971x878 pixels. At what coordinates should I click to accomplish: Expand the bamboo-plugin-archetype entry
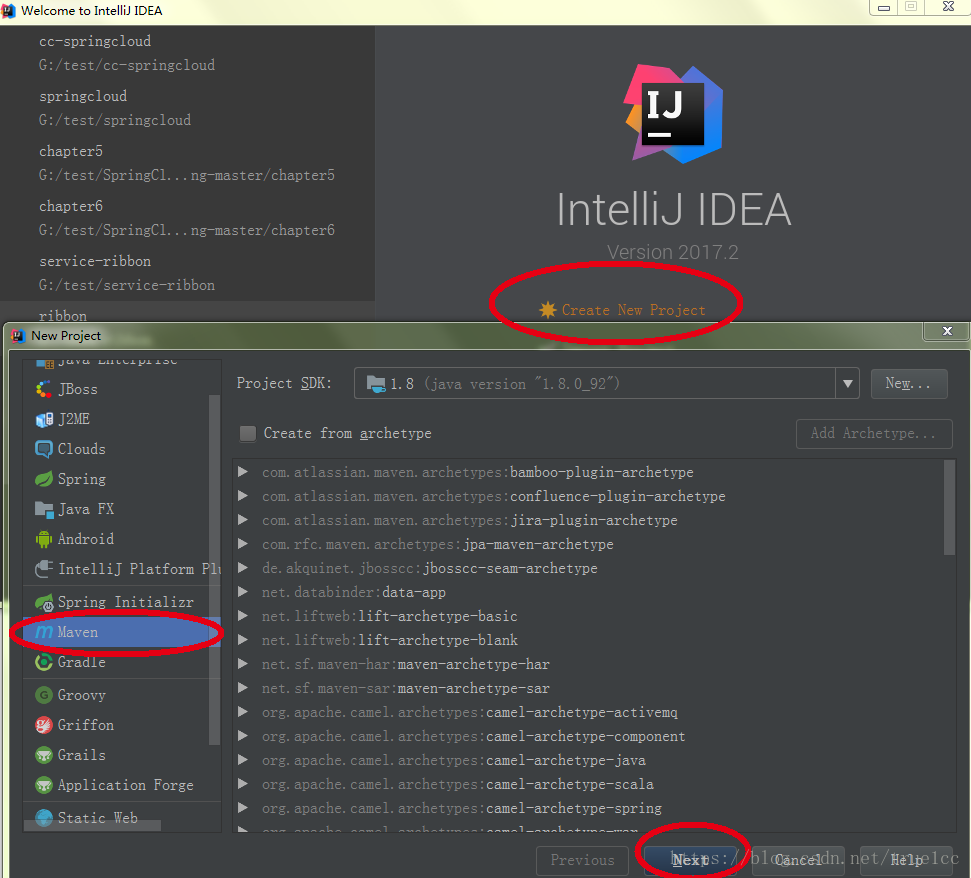click(243, 472)
